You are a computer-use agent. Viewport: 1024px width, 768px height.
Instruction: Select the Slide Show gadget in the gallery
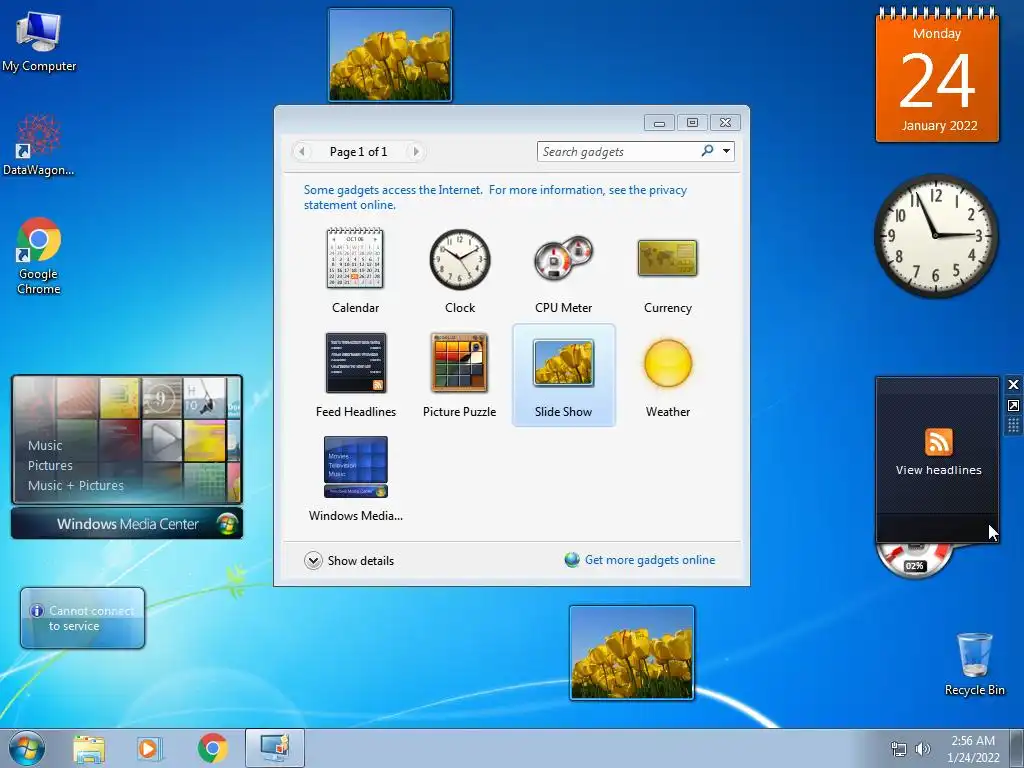tap(564, 375)
